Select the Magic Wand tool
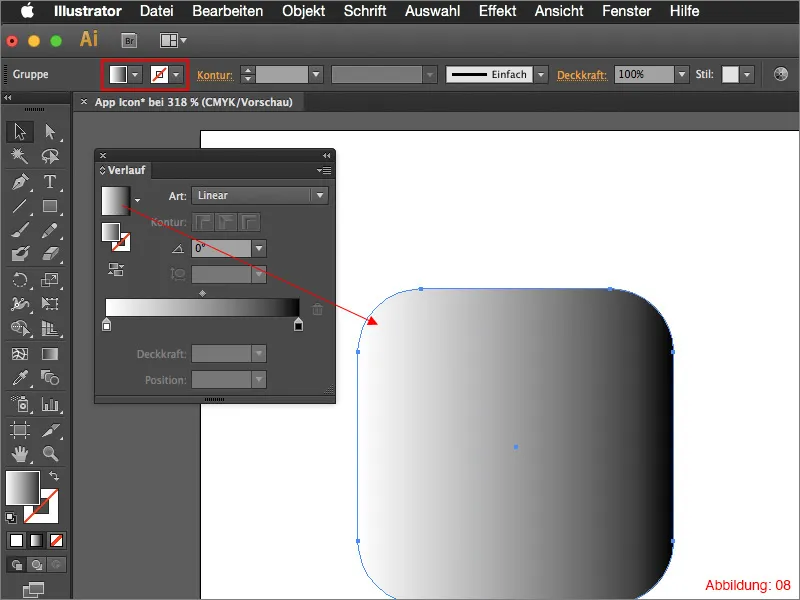Viewport: 800px width, 600px height. click(20, 156)
